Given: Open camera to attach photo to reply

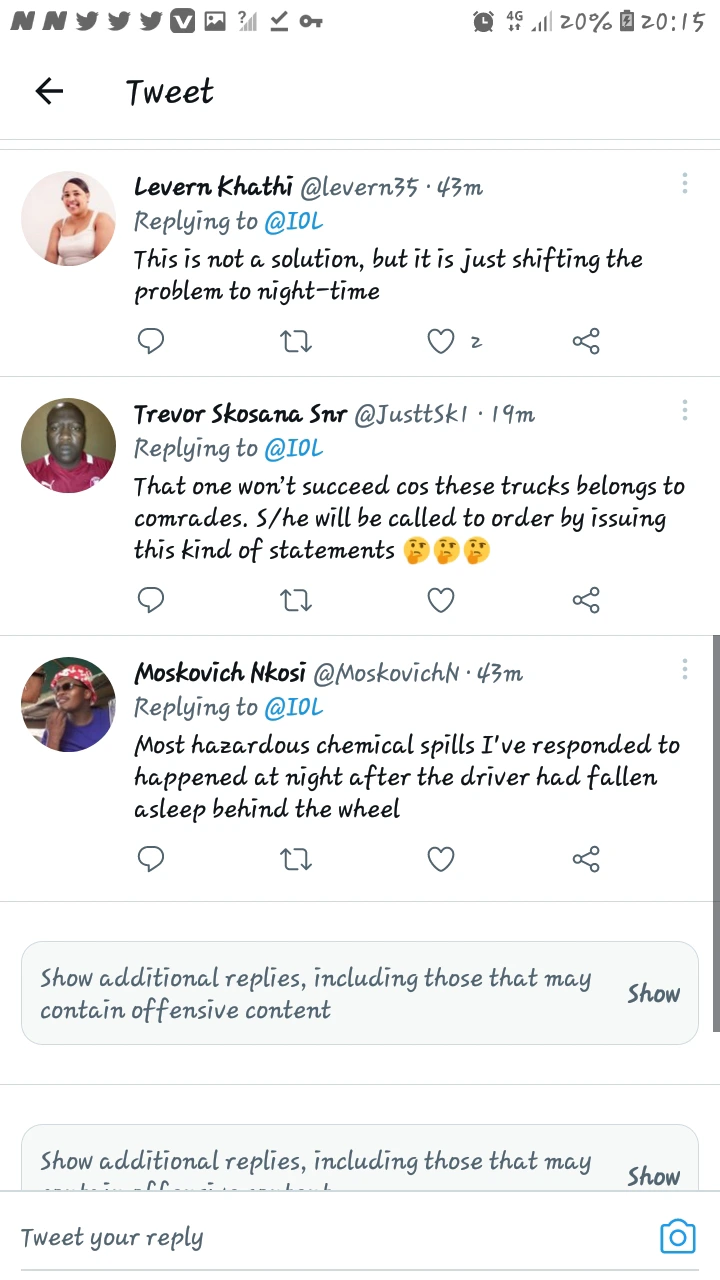Looking at the screenshot, I should coord(677,1237).
